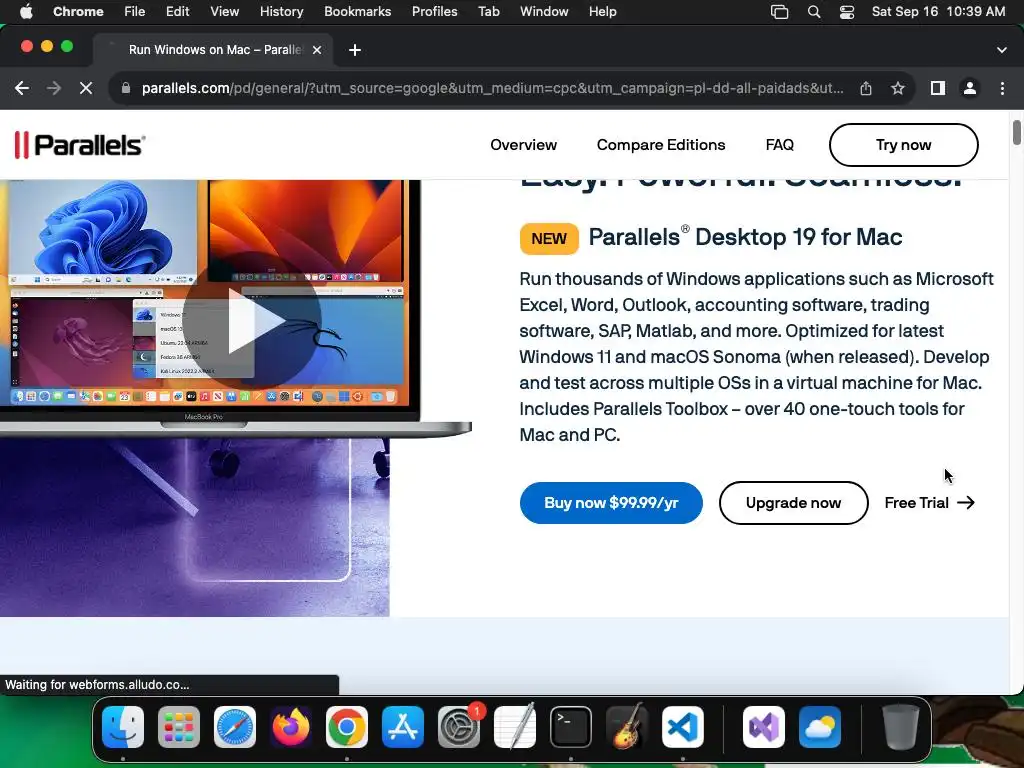Open the Chrome profile avatar menu
The height and width of the screenshot is (768, 1024).
[x=970, y=88]
